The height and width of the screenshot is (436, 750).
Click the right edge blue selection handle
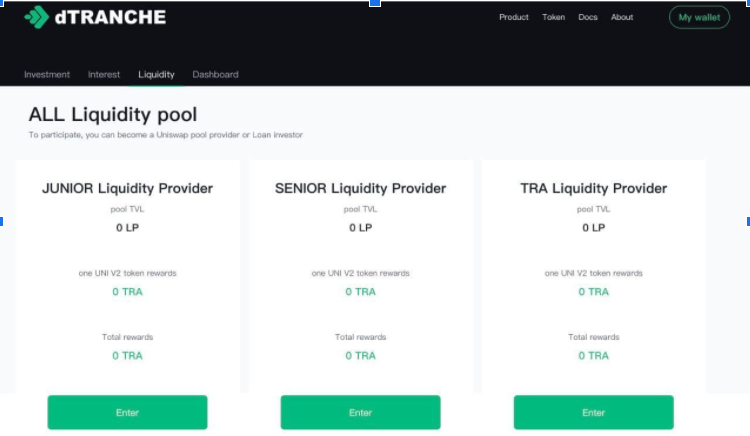coord(748,221)
